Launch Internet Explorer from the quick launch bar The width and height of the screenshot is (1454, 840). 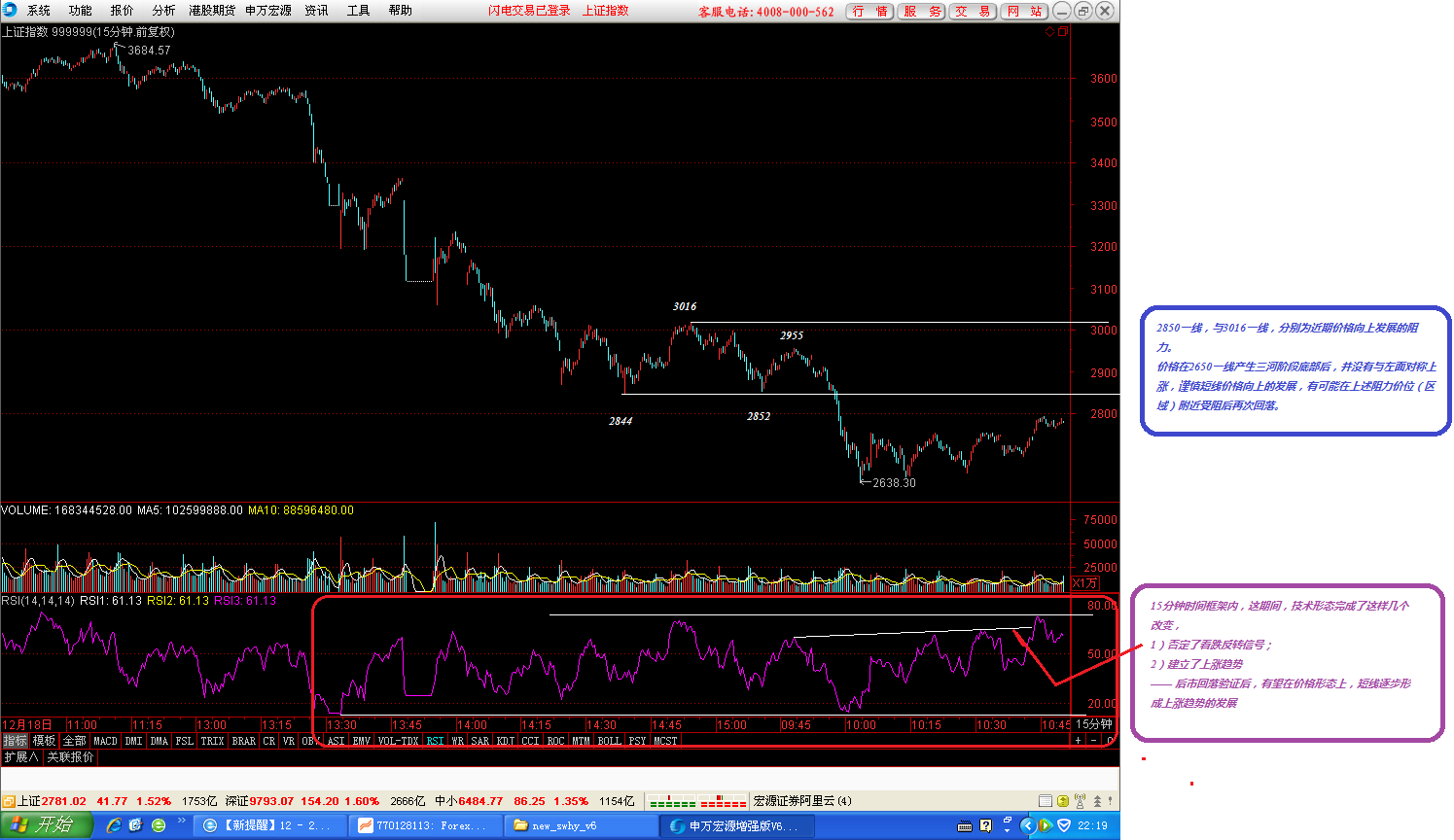tap(114, 825)
